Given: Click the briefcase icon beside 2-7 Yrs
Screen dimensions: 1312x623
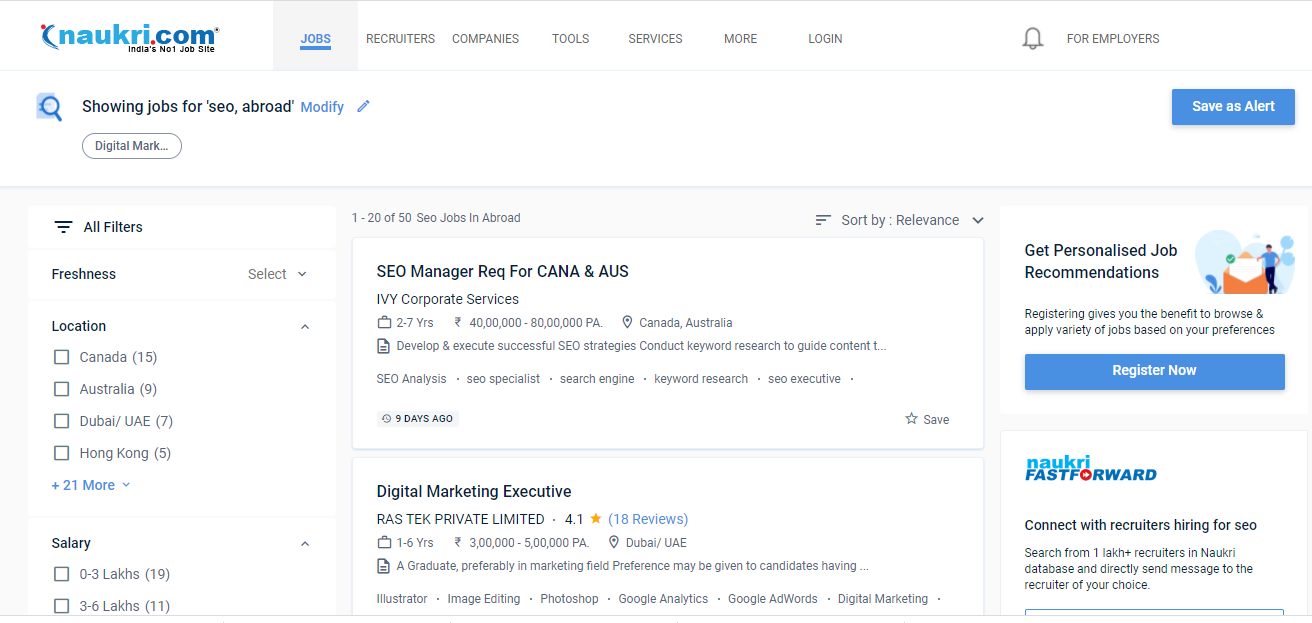Looking at the screenshot, I should coord(384,323).
